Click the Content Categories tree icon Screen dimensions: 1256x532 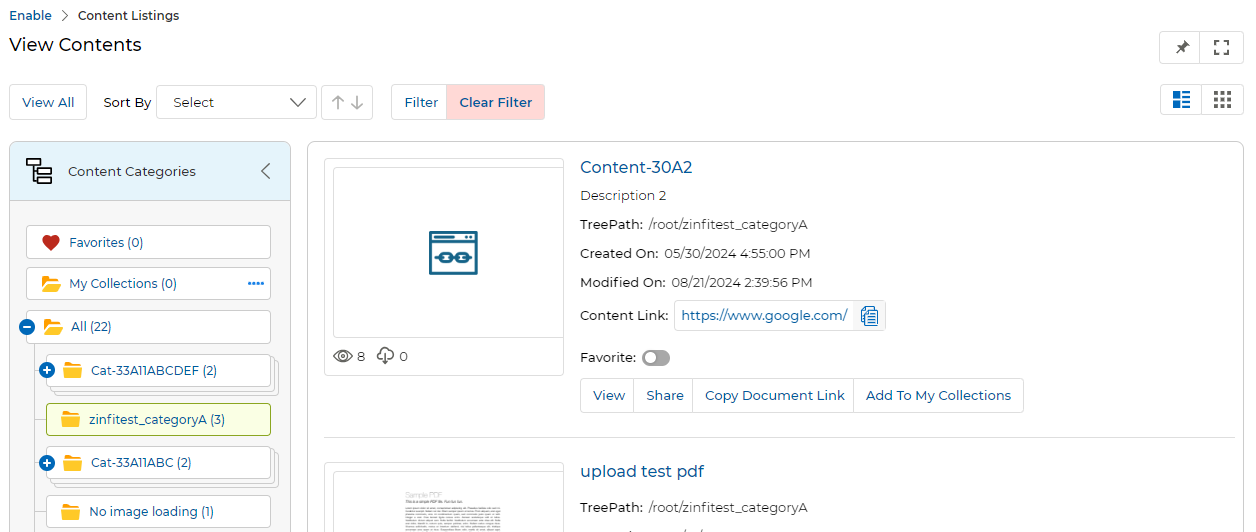[39, 171]
